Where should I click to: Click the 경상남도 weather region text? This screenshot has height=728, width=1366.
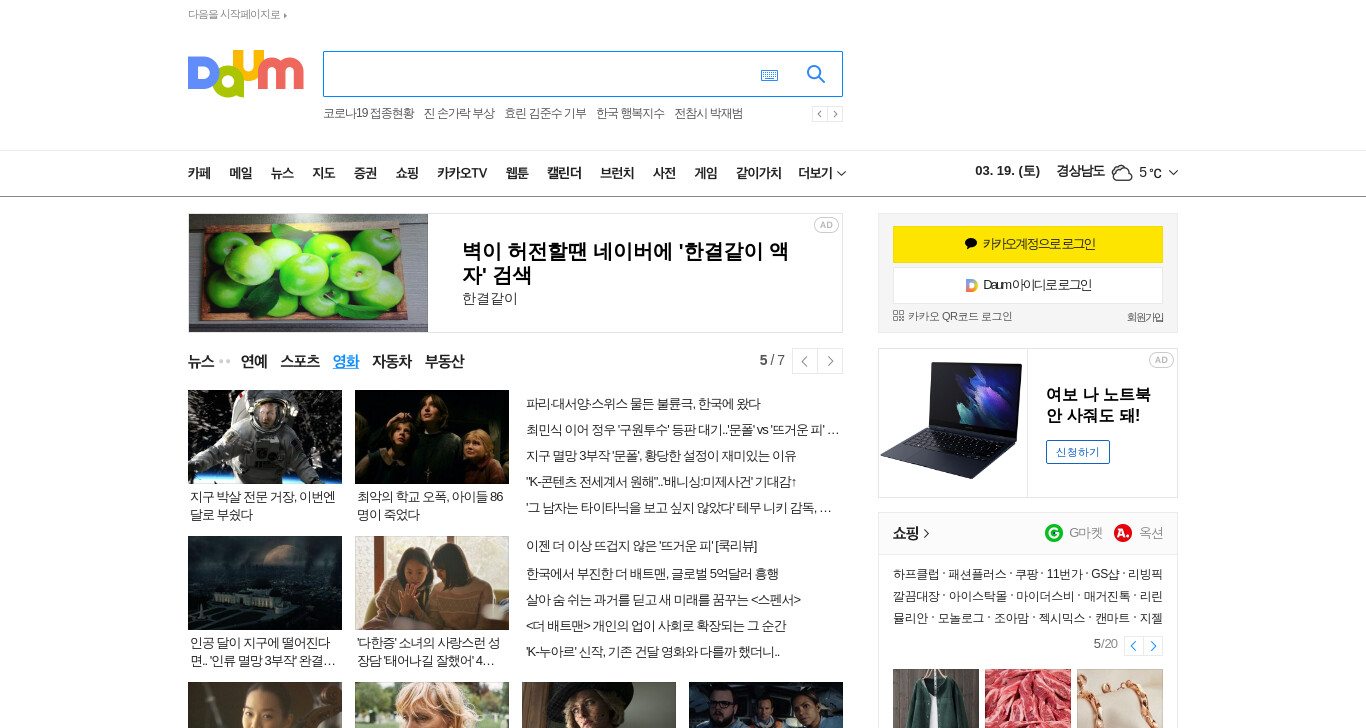[1080, 171]
